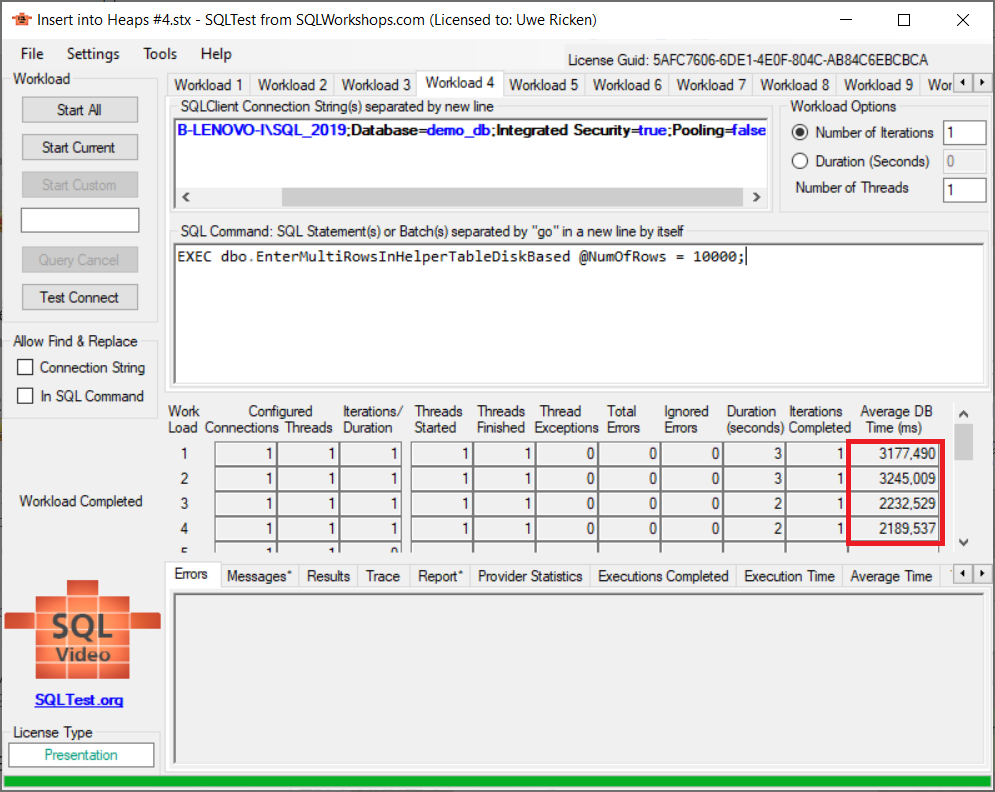Maximize the SQLTest window

click(904, 20)
